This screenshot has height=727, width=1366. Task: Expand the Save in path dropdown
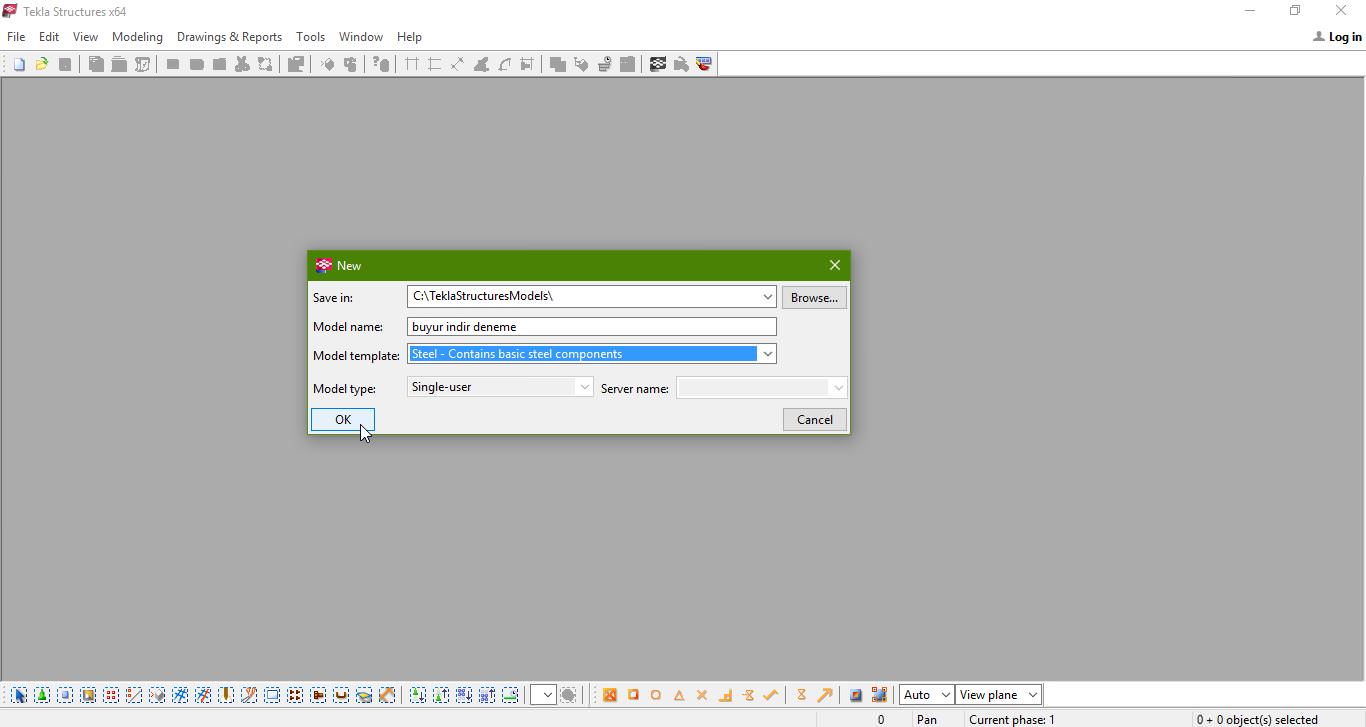coord(767,297)
